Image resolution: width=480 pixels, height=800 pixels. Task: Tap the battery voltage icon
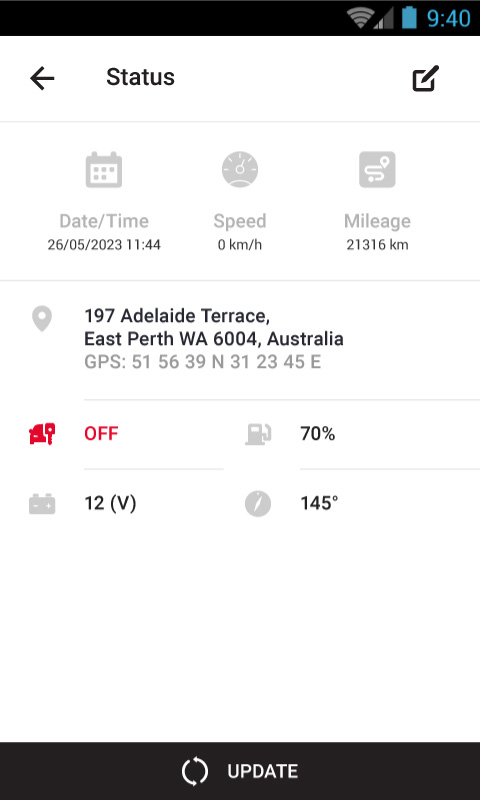pos(42,504)
